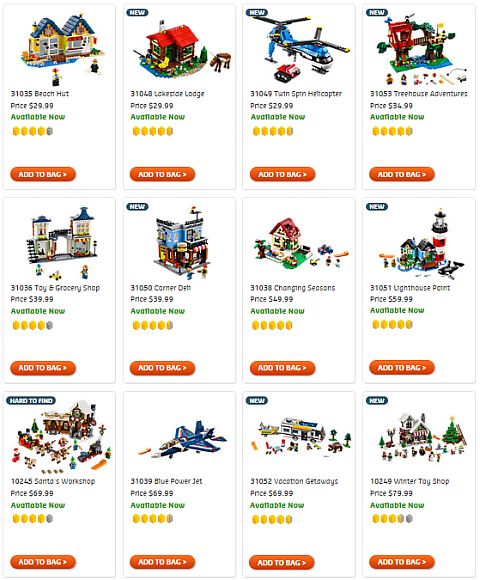This screenshot has width=480, height=580.
Task: Add 31048 Lakeside Lodge to bag
Action: 162,174
